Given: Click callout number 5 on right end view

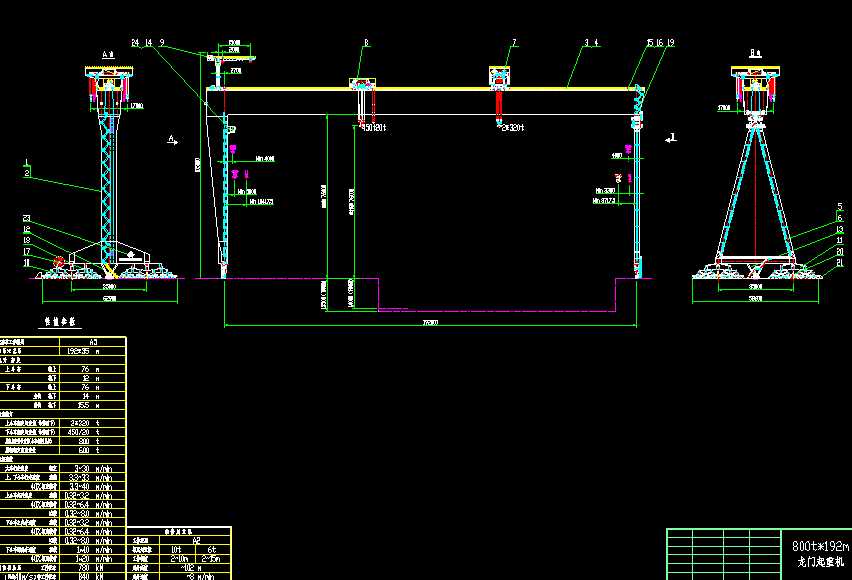Looking at the screenshot, I should coord(838,208).
